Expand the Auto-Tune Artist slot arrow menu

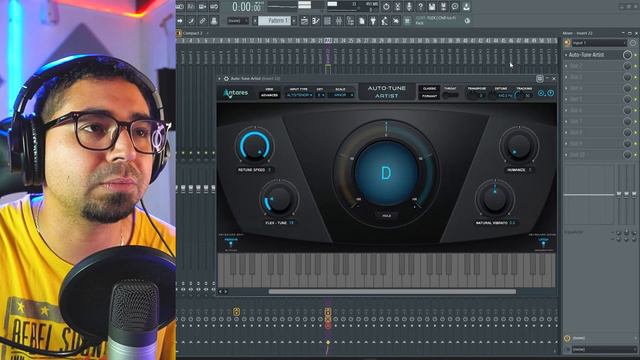566,55
